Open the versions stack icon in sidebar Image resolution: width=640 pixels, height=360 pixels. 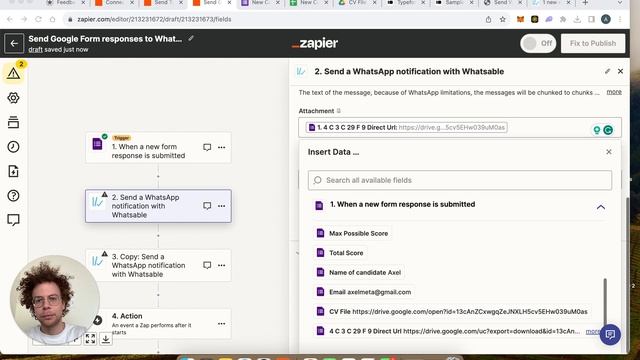coord(13,122)
